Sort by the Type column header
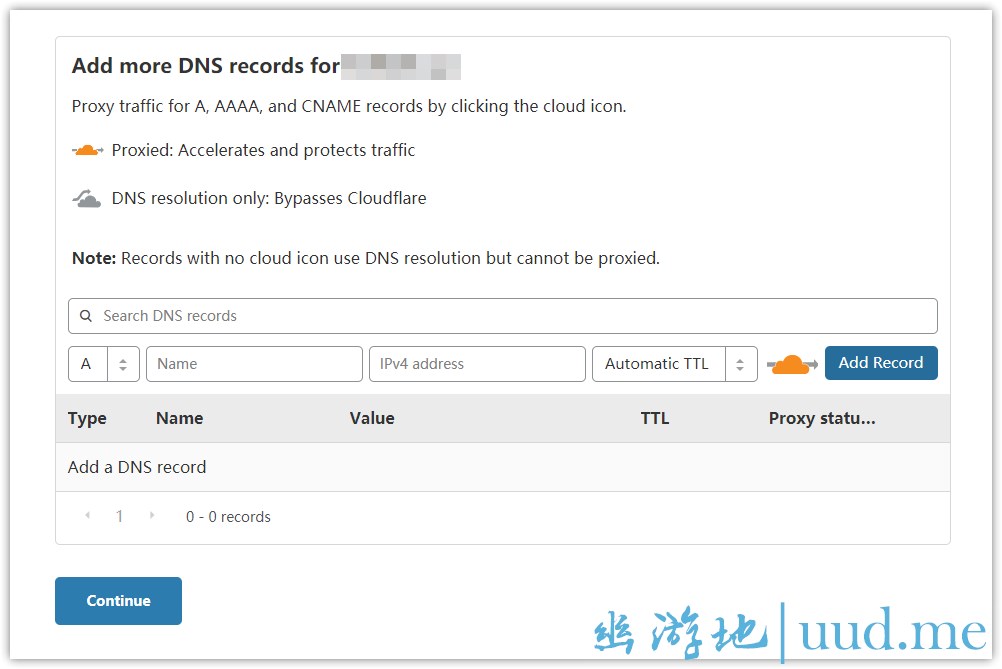Viewport: 1002px width, 669px height. coord(87,419)
